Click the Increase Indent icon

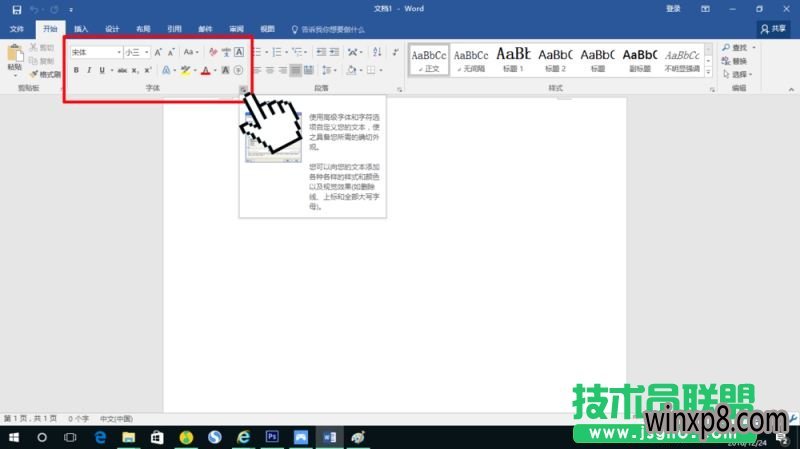(334, 52)
